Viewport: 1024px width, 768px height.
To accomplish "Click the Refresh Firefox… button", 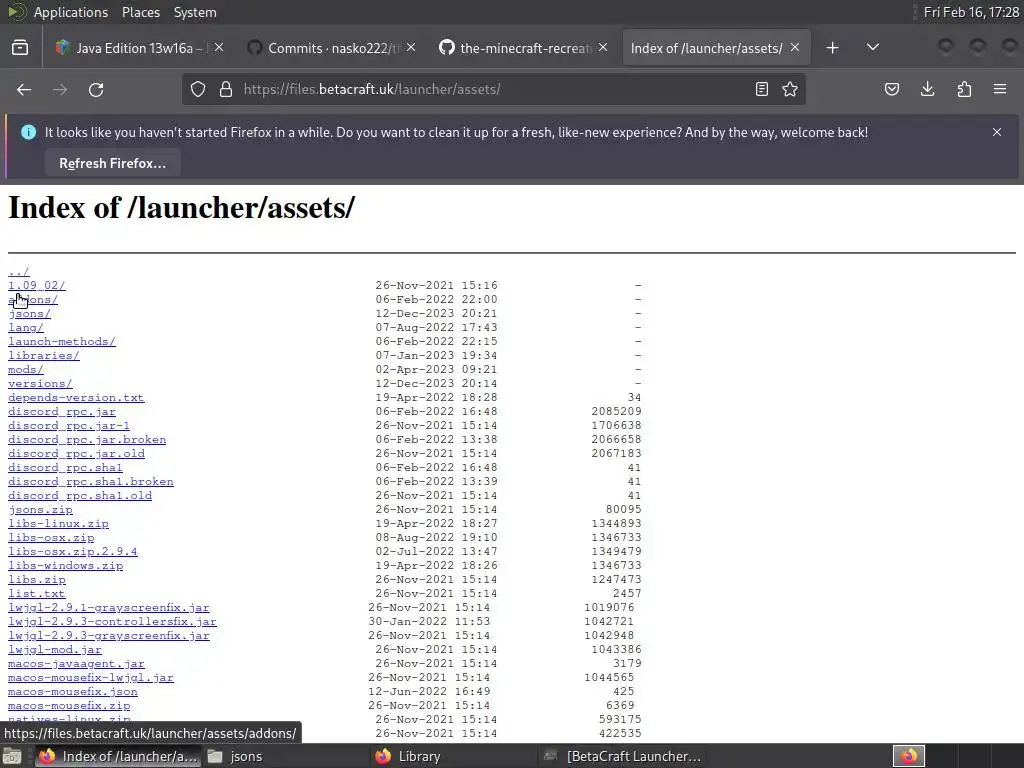I will [x=112, y=163].
